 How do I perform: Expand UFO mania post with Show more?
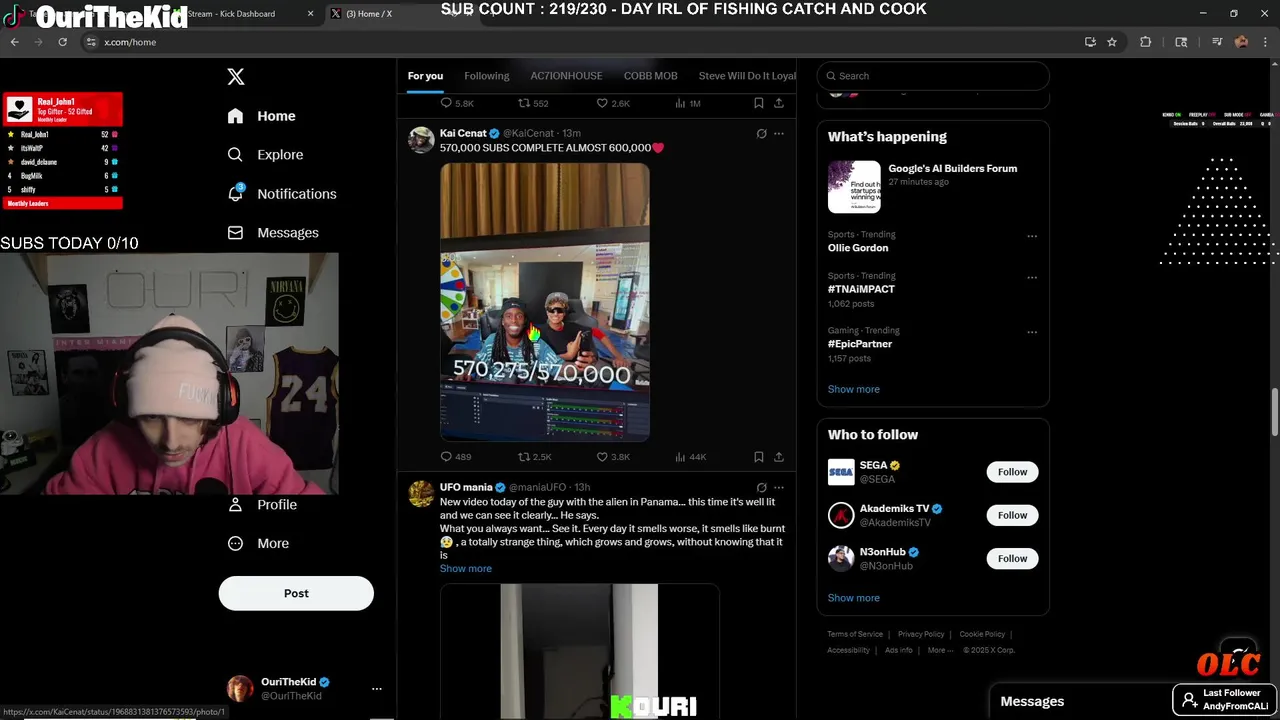point(466,569)
